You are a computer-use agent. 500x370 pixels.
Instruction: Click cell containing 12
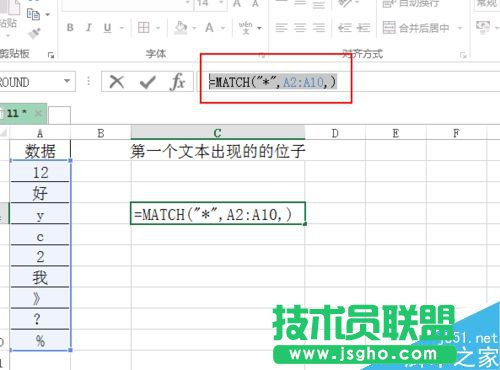coord(40,172)
